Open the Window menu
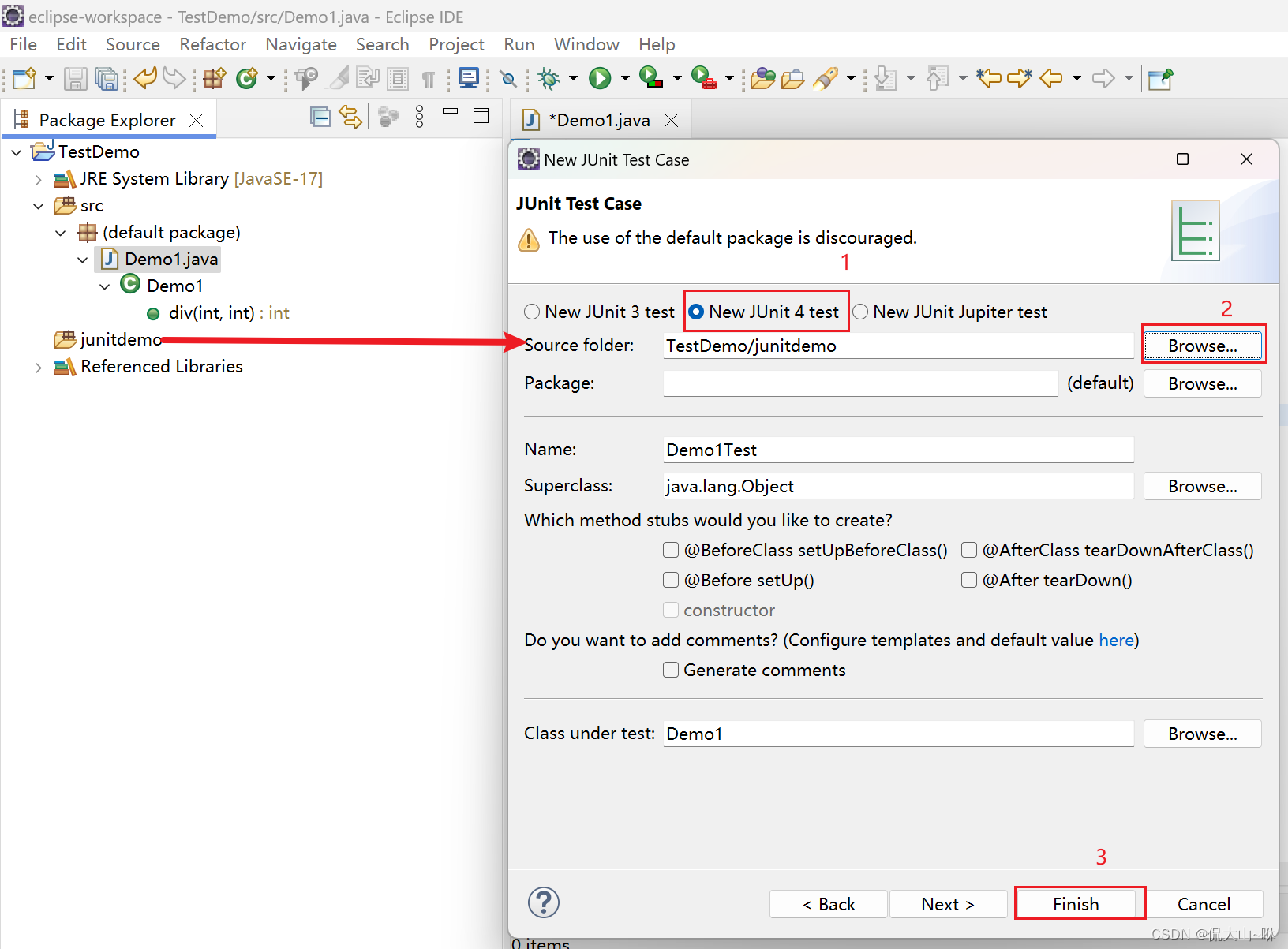 click(586, 44)
